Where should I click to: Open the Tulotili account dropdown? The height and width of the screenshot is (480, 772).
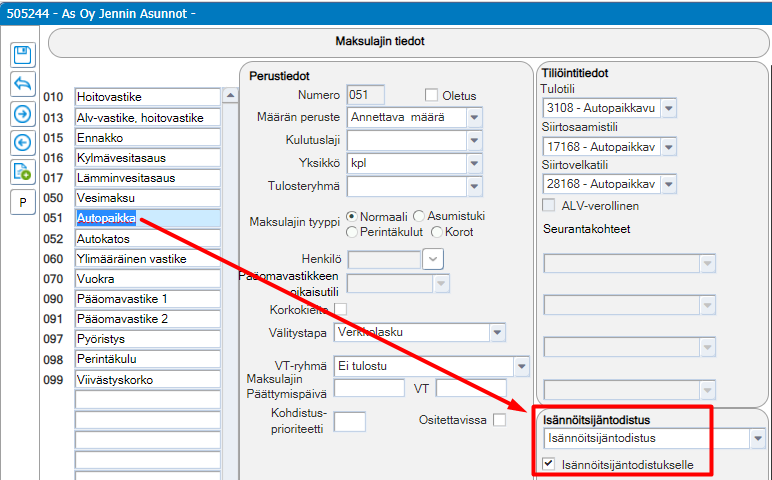coord(669,108)
